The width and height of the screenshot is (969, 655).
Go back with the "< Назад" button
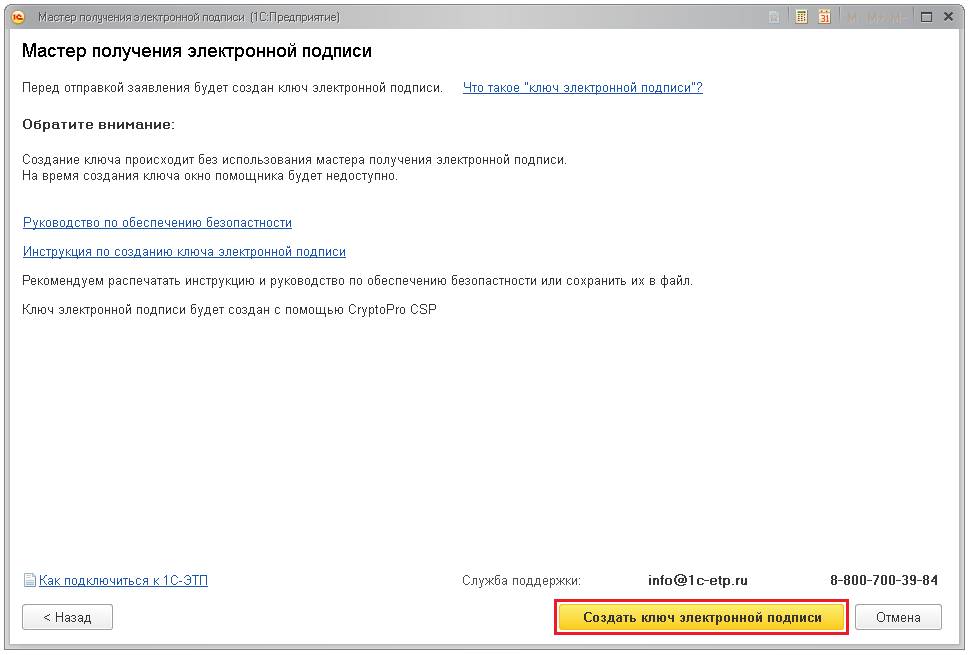coord(67,617)
